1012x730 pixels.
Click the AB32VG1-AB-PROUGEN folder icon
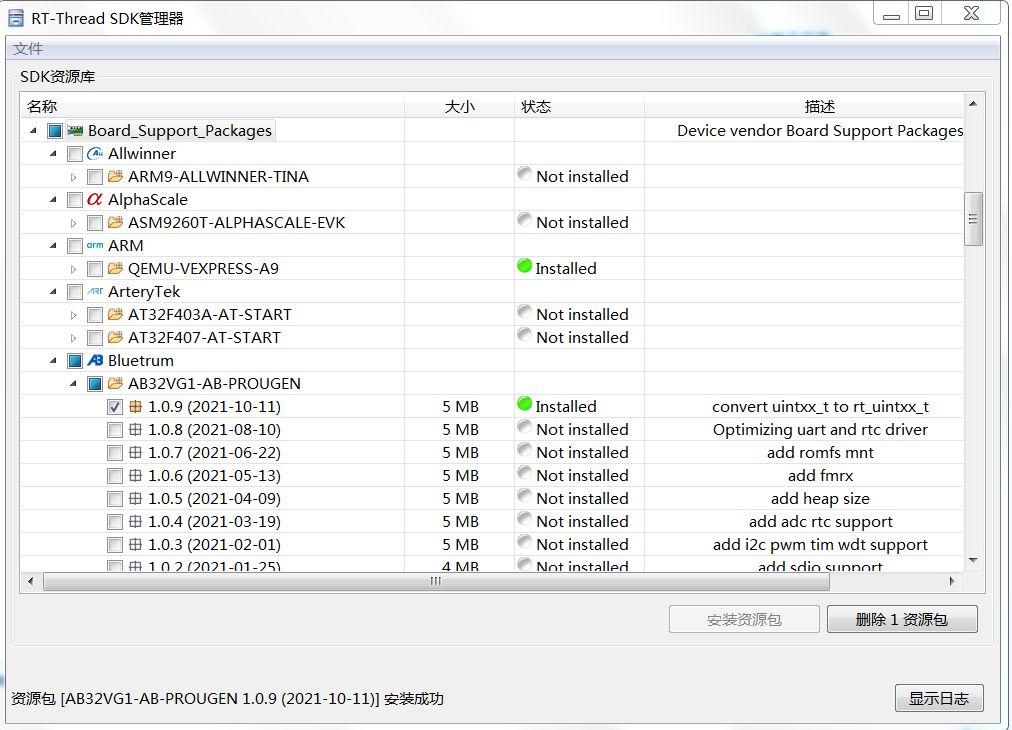(116, 383)
